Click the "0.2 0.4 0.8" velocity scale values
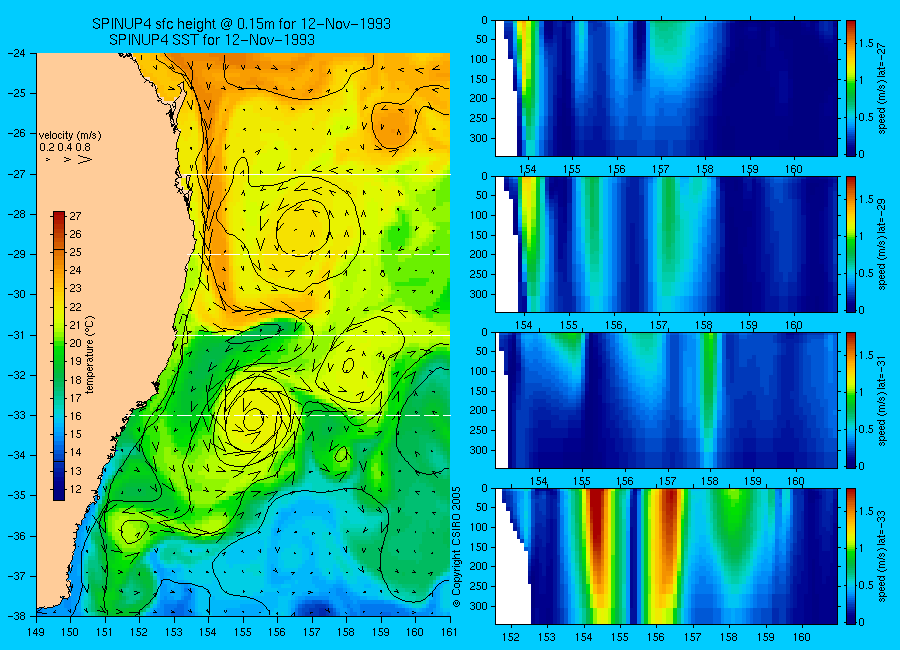900x650 pixels. pyautogui.click(x=65, y=147)
